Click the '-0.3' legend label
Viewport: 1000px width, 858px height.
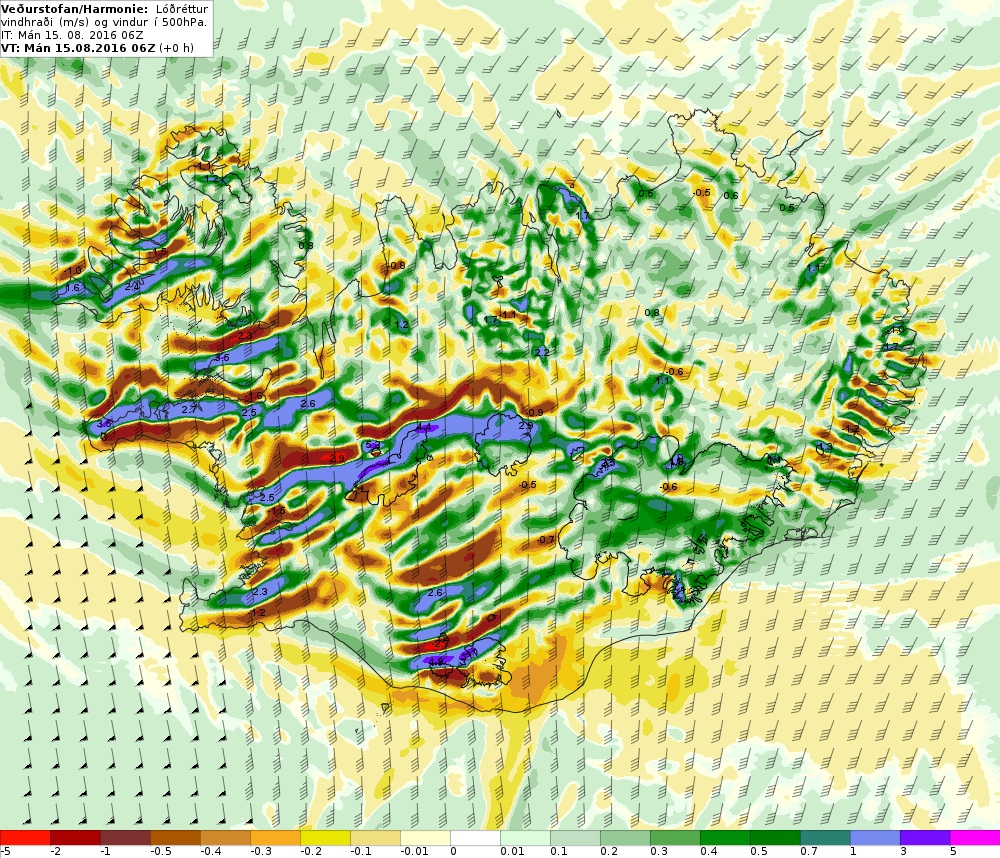click(261, 851)
